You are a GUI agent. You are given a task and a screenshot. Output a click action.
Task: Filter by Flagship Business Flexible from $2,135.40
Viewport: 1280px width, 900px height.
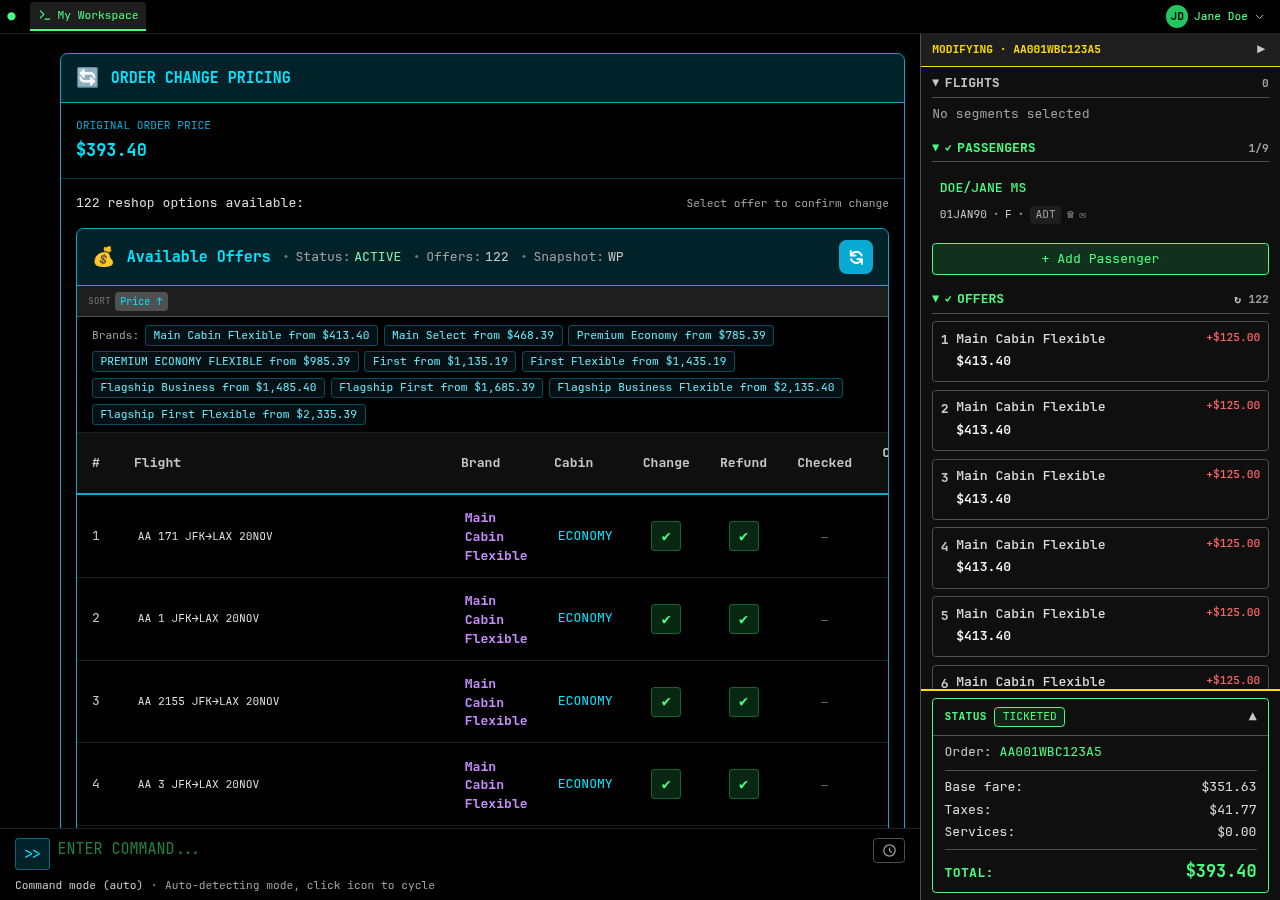click(696, 388)
